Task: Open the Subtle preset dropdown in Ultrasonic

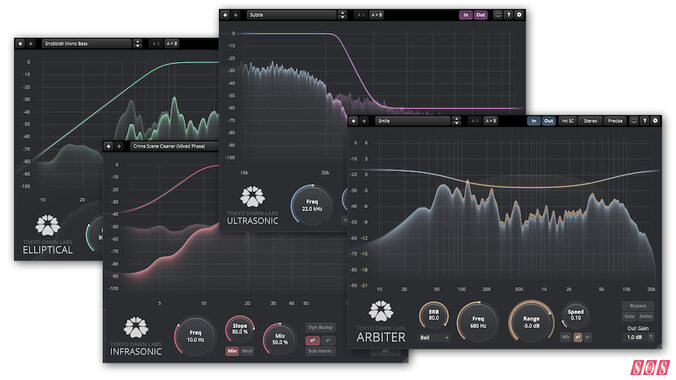Action: (x=292, y=15)
